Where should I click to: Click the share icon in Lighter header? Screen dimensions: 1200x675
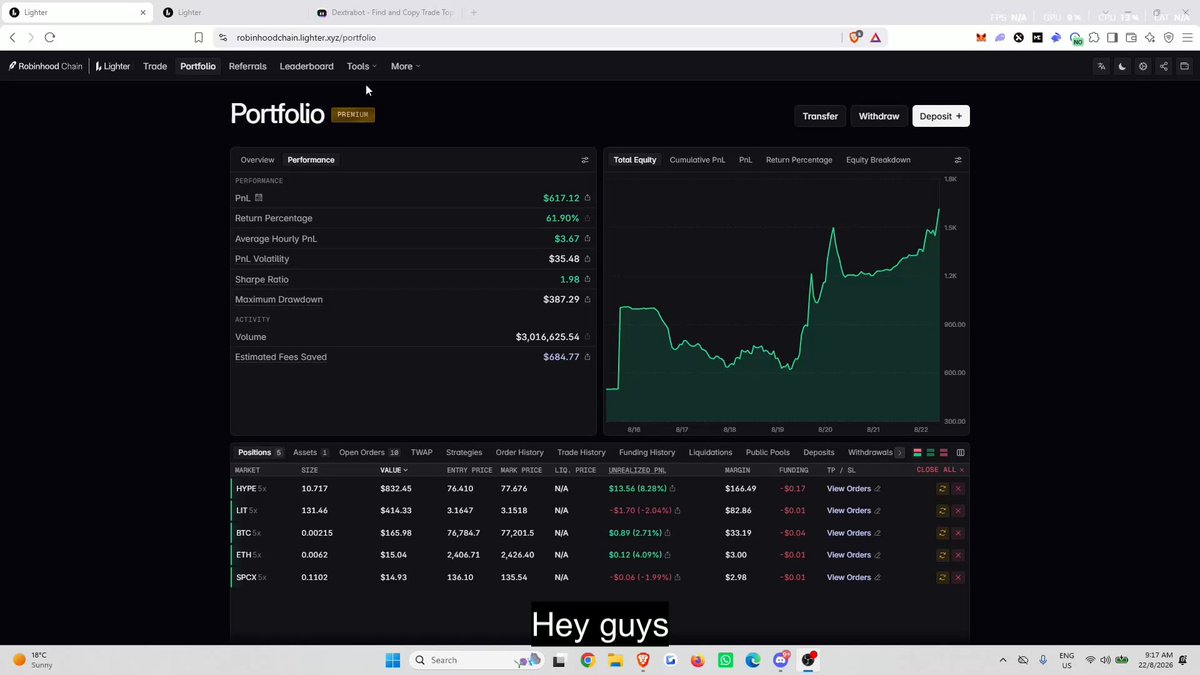[x=1164, y=66]
